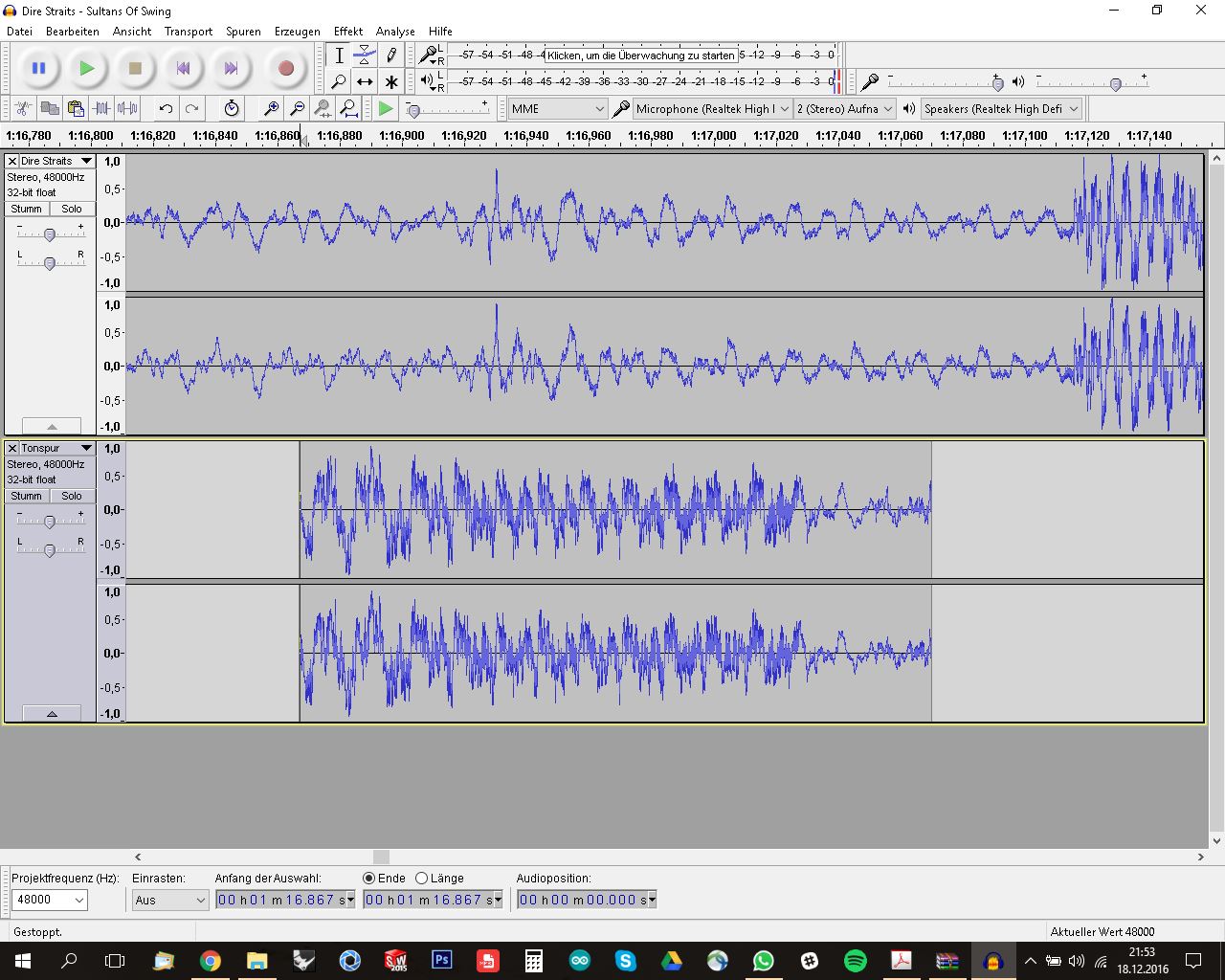Select the Ende radio button
Image resolution: width=1225 pixels, height=980 pixels.
(x=369, y=878)
